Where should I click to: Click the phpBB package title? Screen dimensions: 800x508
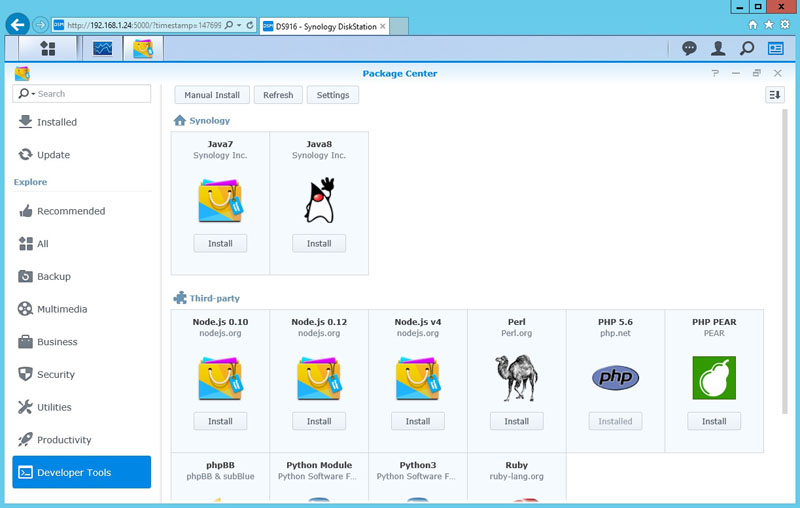pyautogui.click(x=220, y=465)
